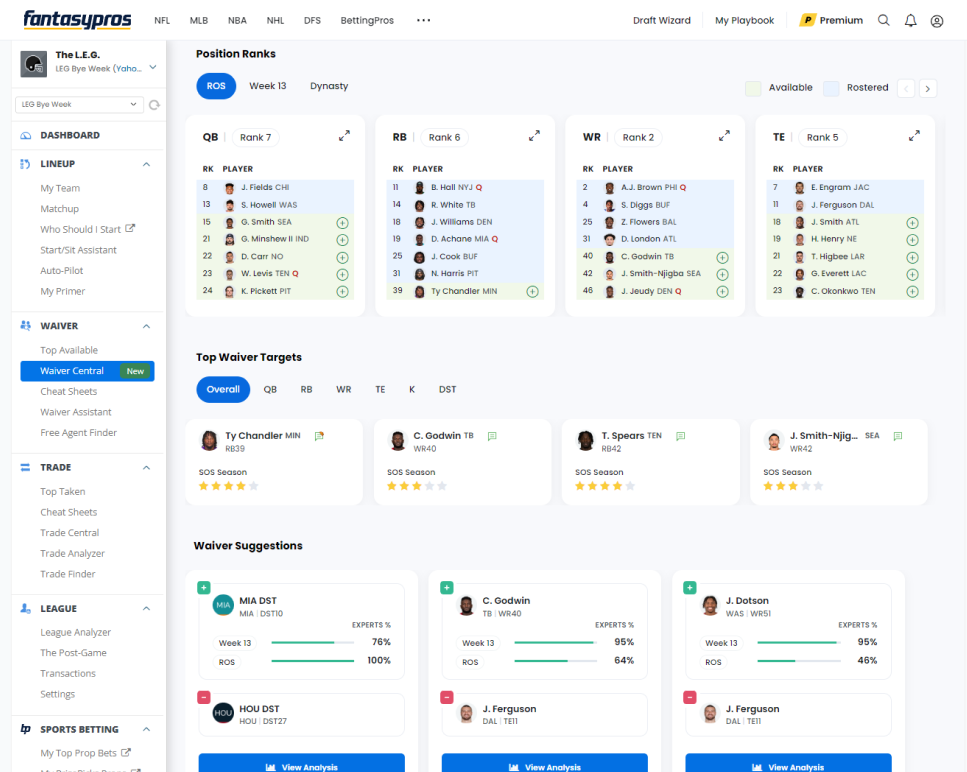Collapse the WAIVER sidebar section

[x=146, y=326]
